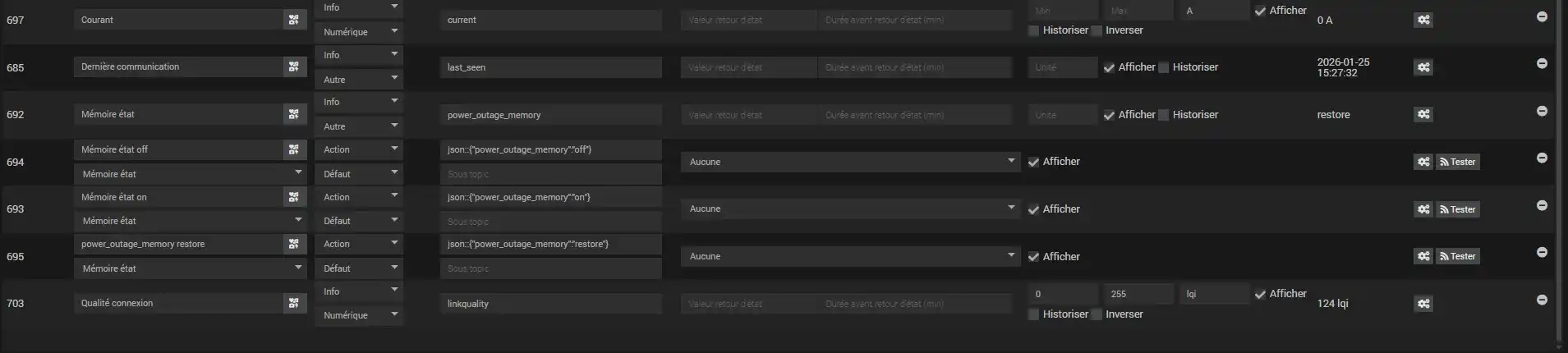This screenshot has height=353, width=1568.
Task: Expand the Aucune dropdown for command 694
Action: coord(850,163)
